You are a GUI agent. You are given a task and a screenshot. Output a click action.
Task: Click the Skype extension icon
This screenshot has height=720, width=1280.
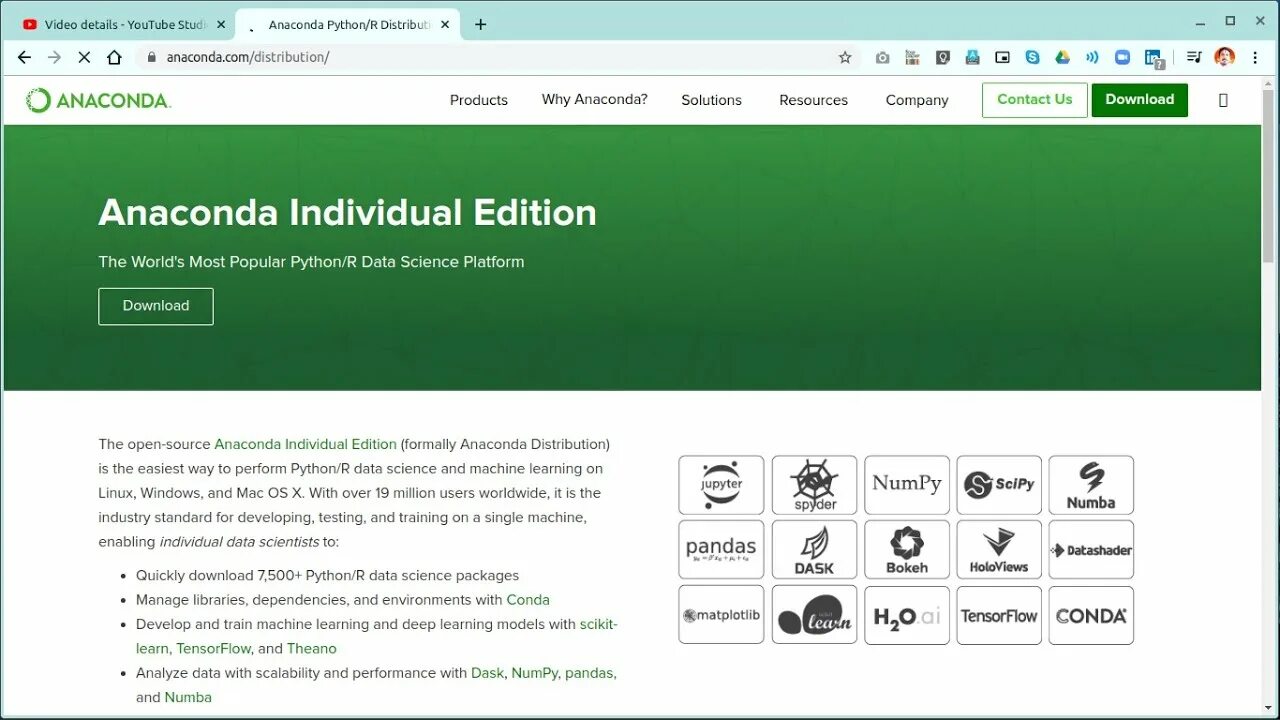[x=1032, y=57]
